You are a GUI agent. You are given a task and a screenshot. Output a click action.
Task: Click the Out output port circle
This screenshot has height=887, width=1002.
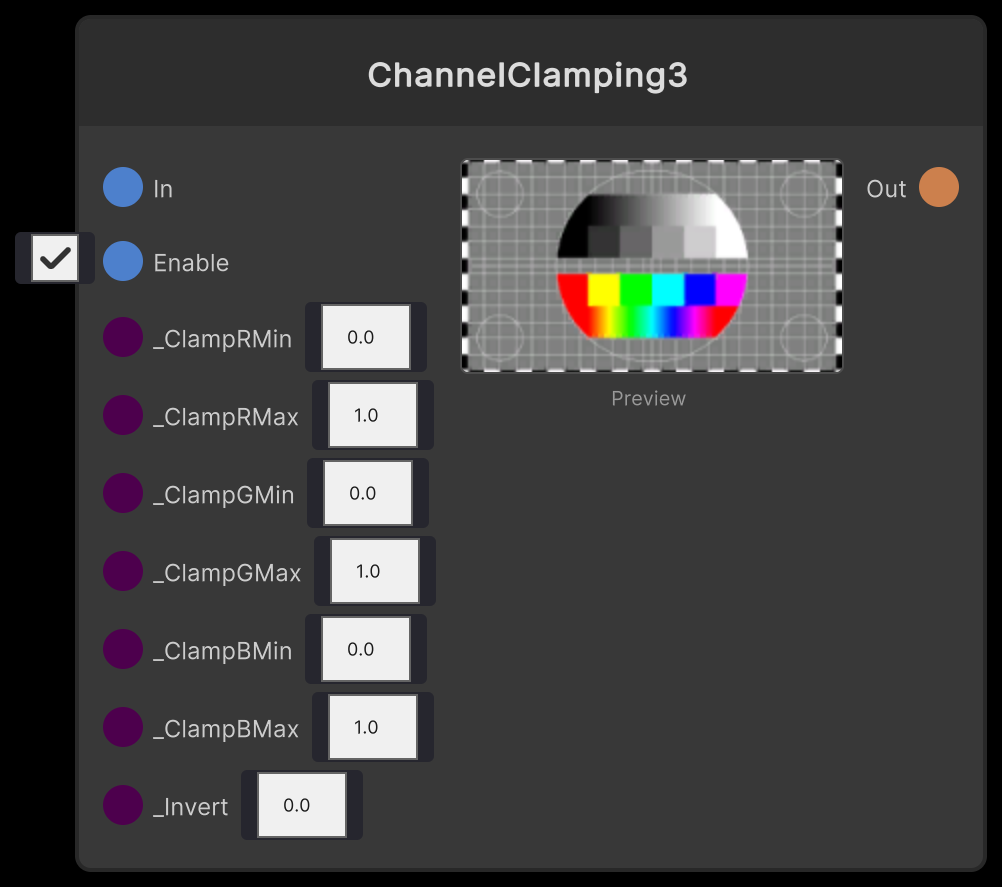938,187
